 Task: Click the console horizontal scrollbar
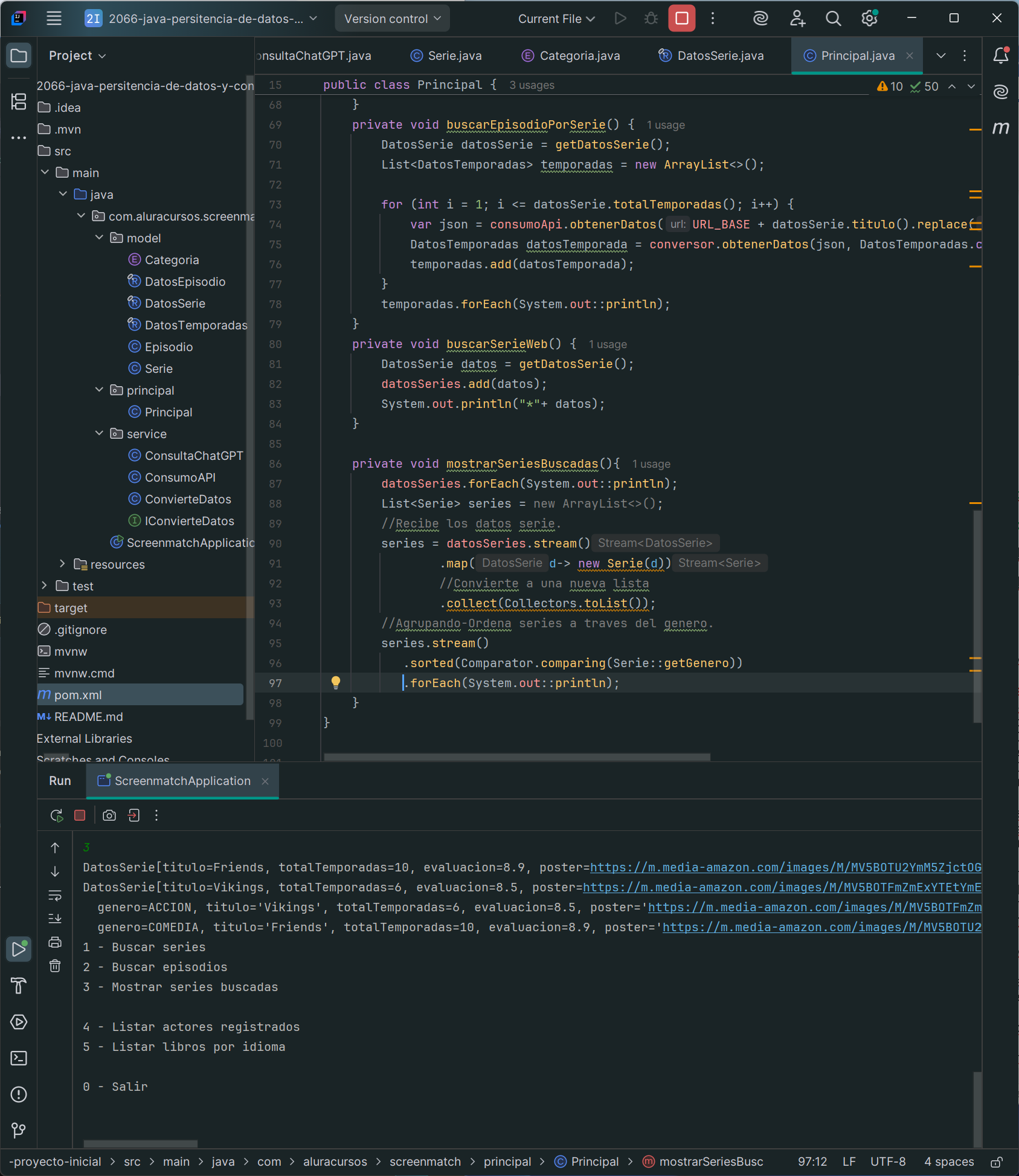coord(140,1143)
